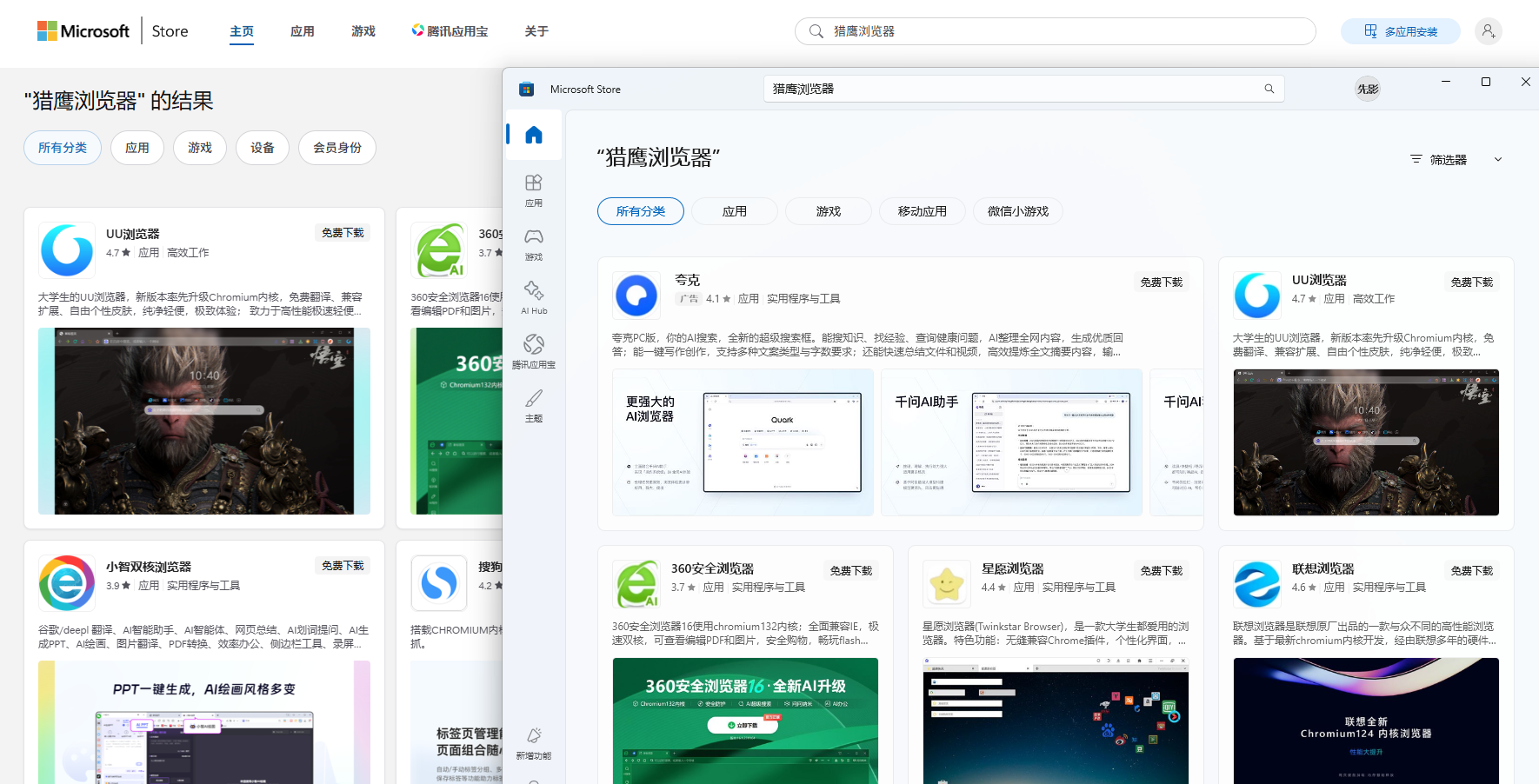The height and width of the screenshot is (784, 1539).
Task: Open 联想浏览器 Chromium124 screenshot
Action: (x=1366, y=721)
